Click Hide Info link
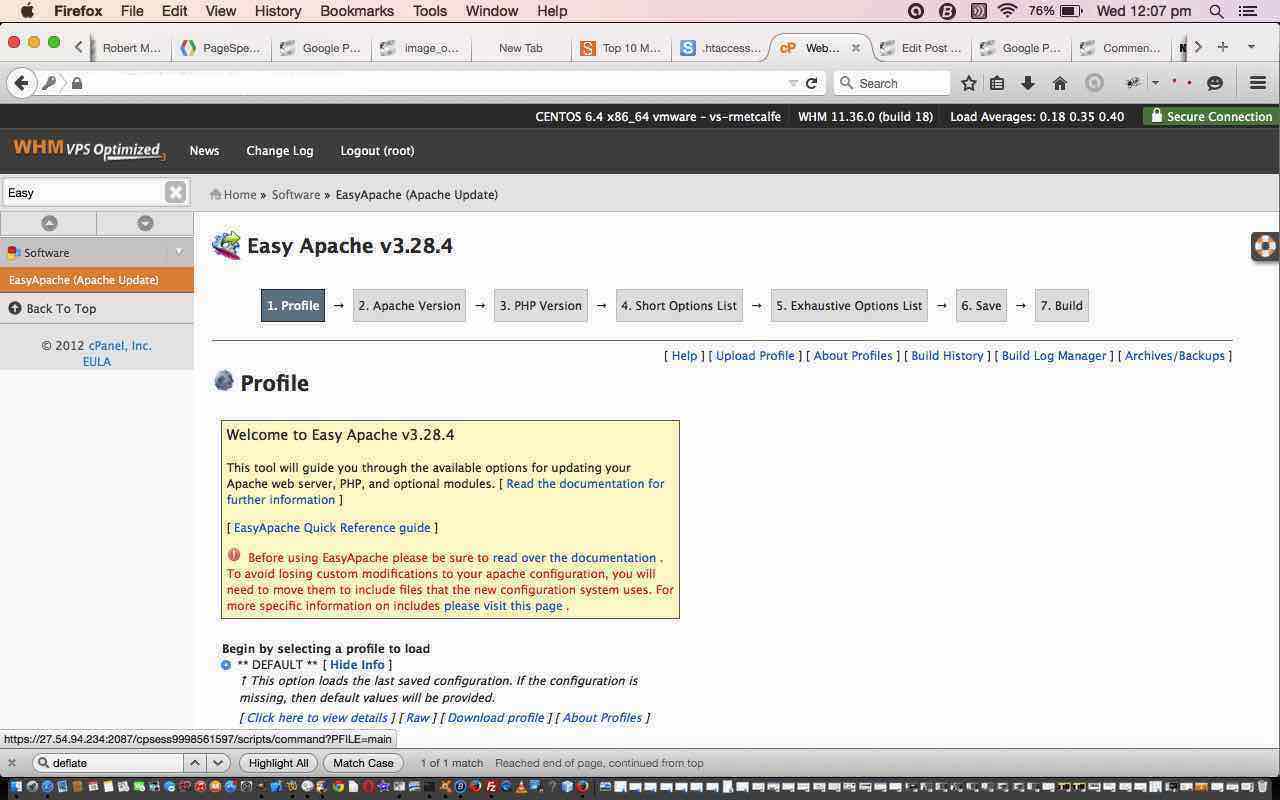This screenshot has width=1280, height=800. coord(357,665)
